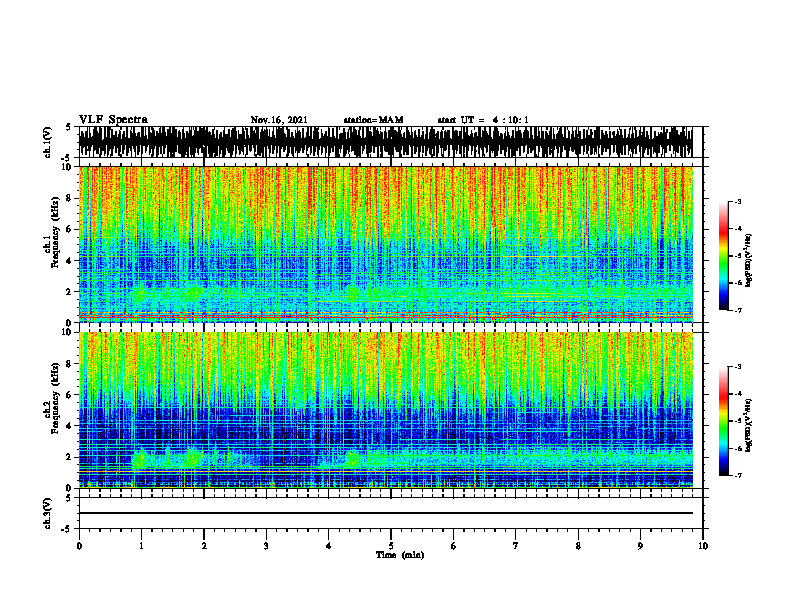Click the 'ch.3(V)' axis label
Viewport: 792px width, 612px height.
coord(48,513)
